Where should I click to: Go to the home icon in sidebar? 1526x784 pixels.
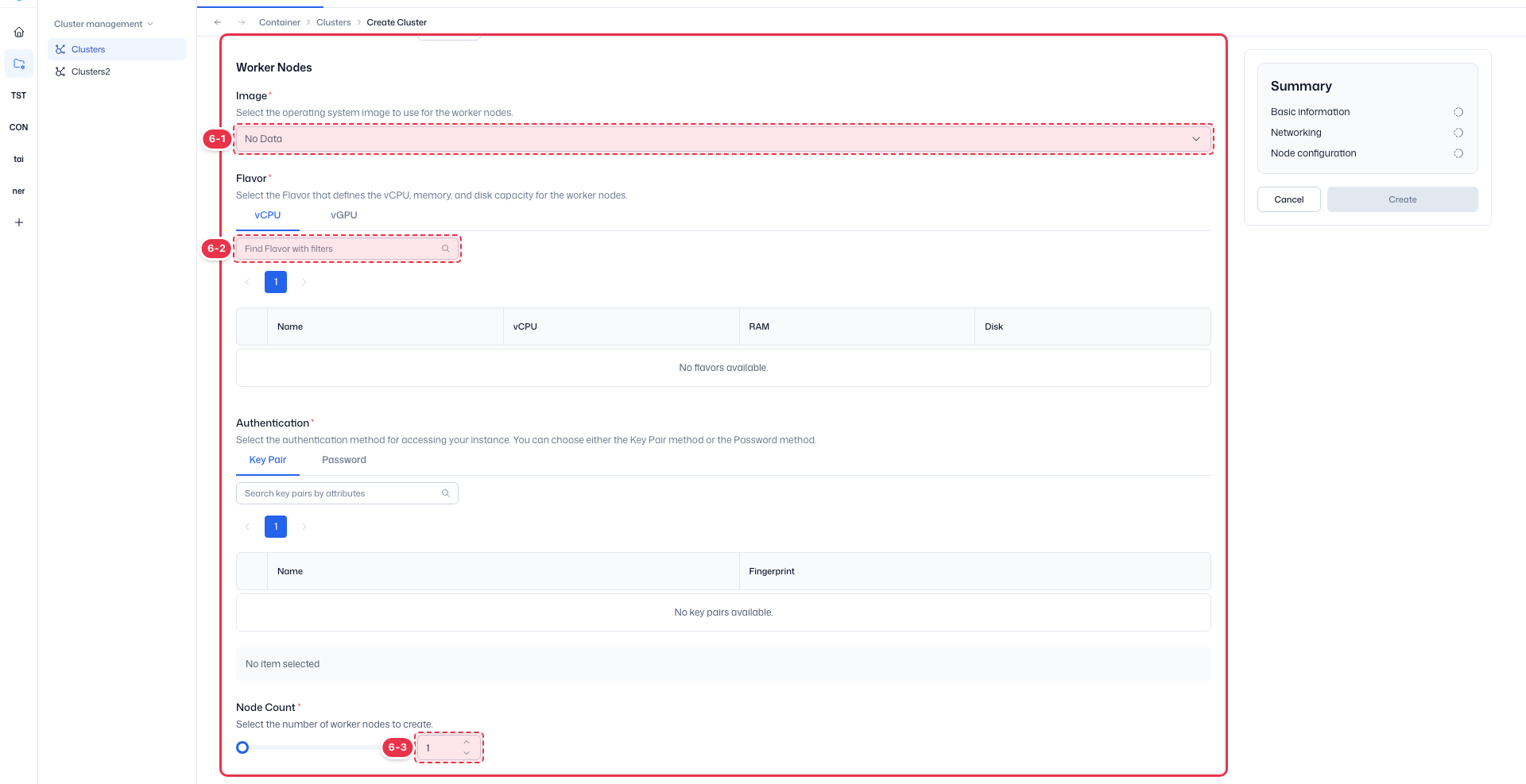point(19,33)
